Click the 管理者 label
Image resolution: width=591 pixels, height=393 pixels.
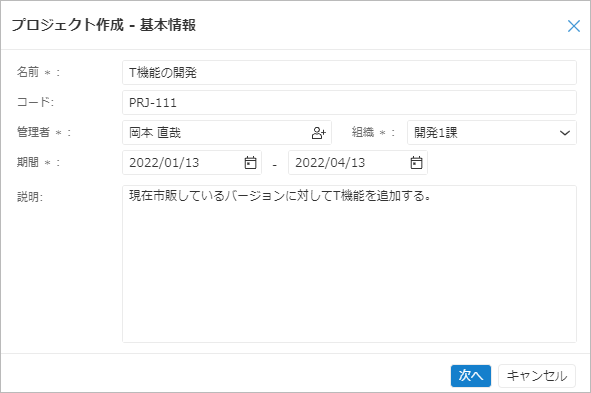coord(33,132)
